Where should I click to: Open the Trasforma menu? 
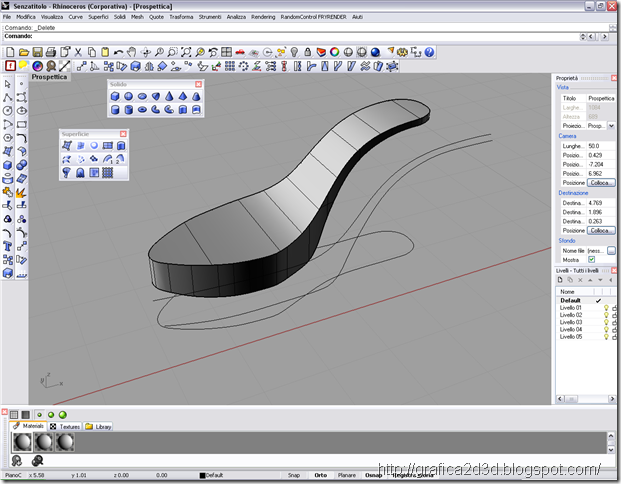[x=181, y=17]
